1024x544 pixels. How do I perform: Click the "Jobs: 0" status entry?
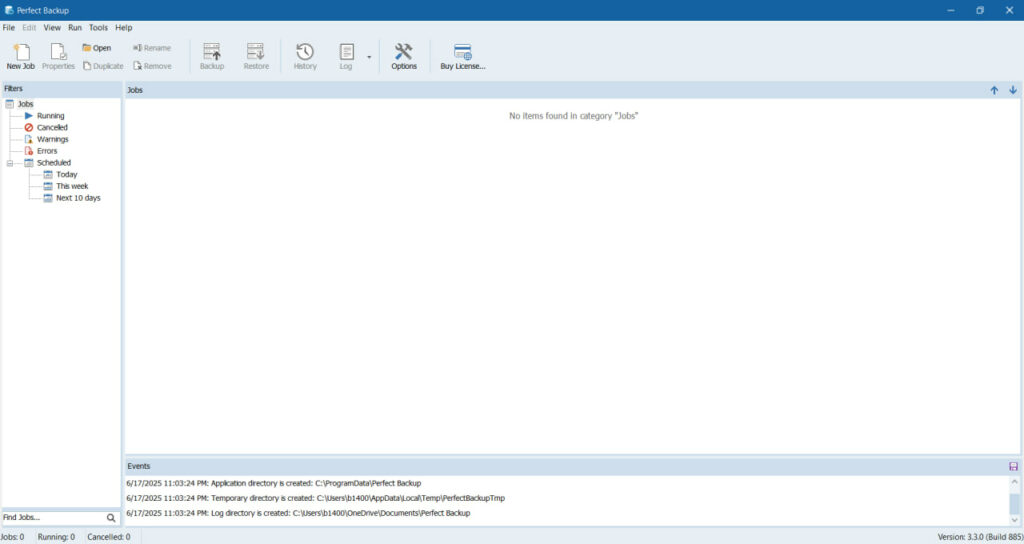tap(12, 537)
